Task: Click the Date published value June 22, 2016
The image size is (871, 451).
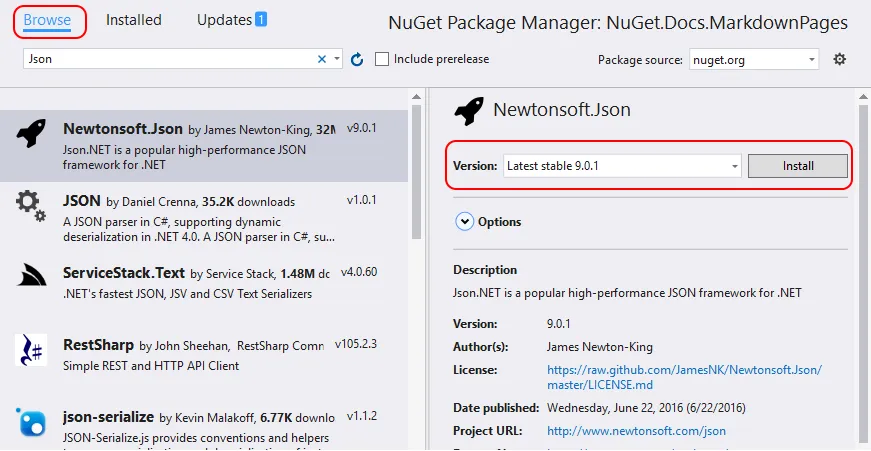Action: point(646,408)
